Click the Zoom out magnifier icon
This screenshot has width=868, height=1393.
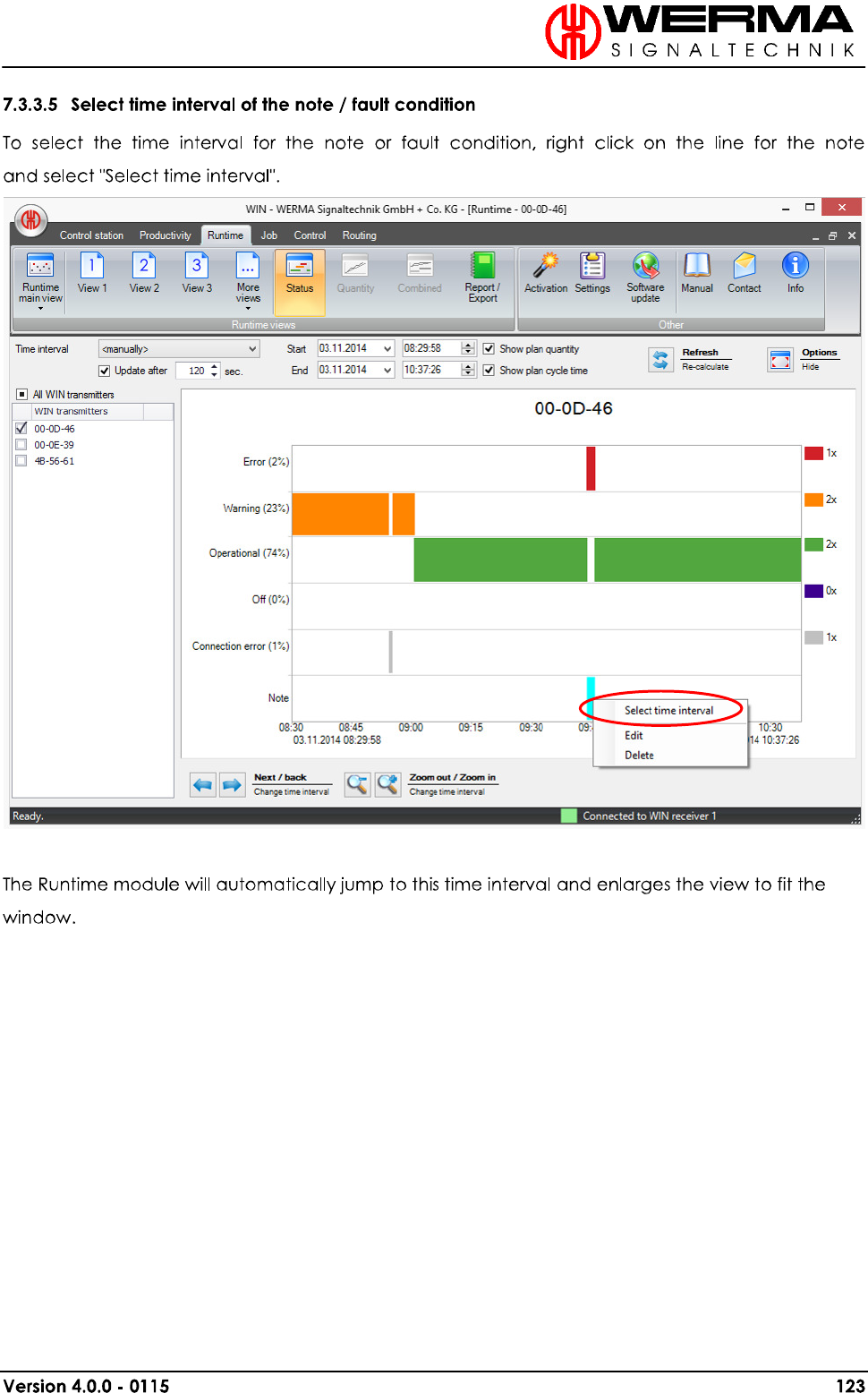coord(358,785)
